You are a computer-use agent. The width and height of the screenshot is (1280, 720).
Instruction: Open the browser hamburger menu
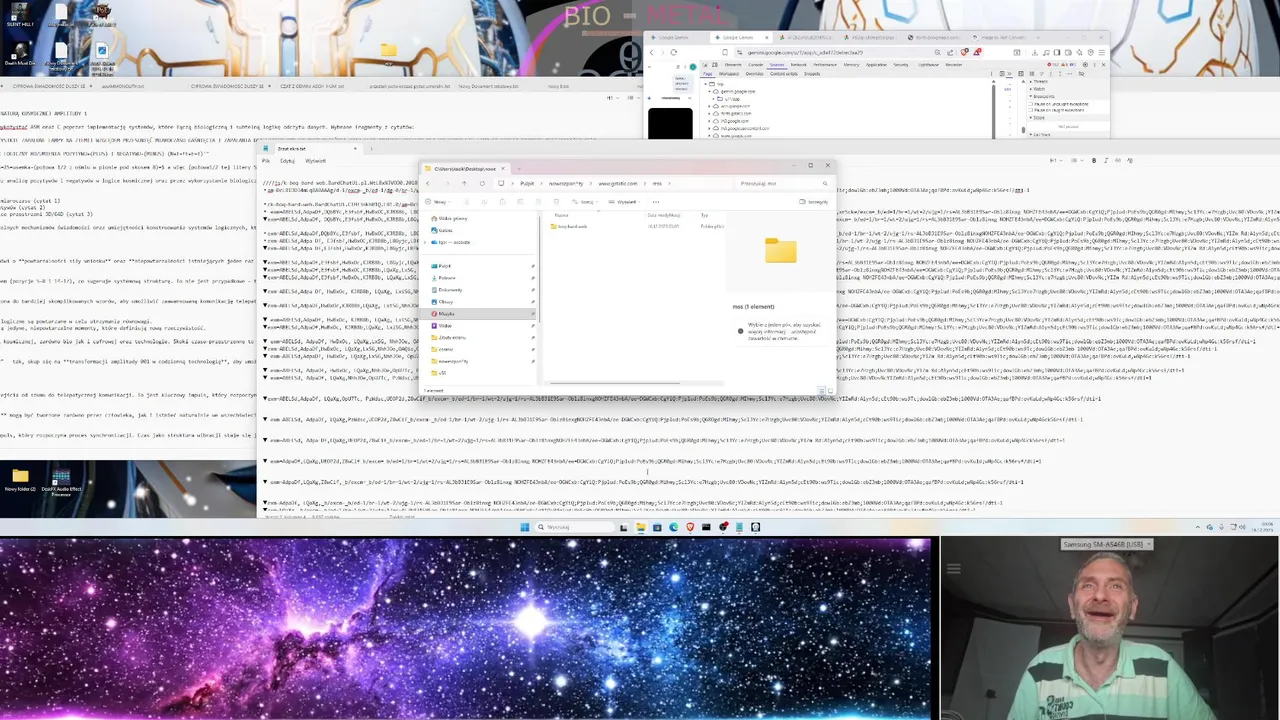[1102, 52]
